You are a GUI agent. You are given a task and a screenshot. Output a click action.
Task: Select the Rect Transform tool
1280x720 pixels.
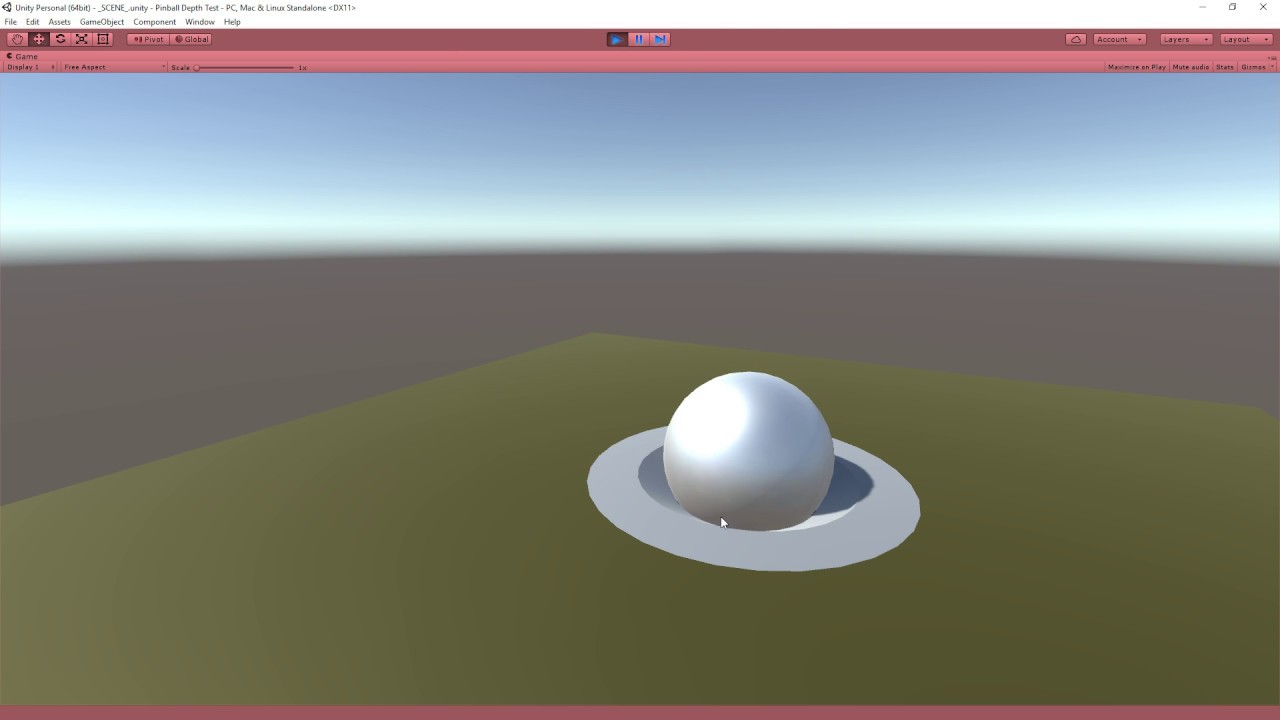point(102,38)
